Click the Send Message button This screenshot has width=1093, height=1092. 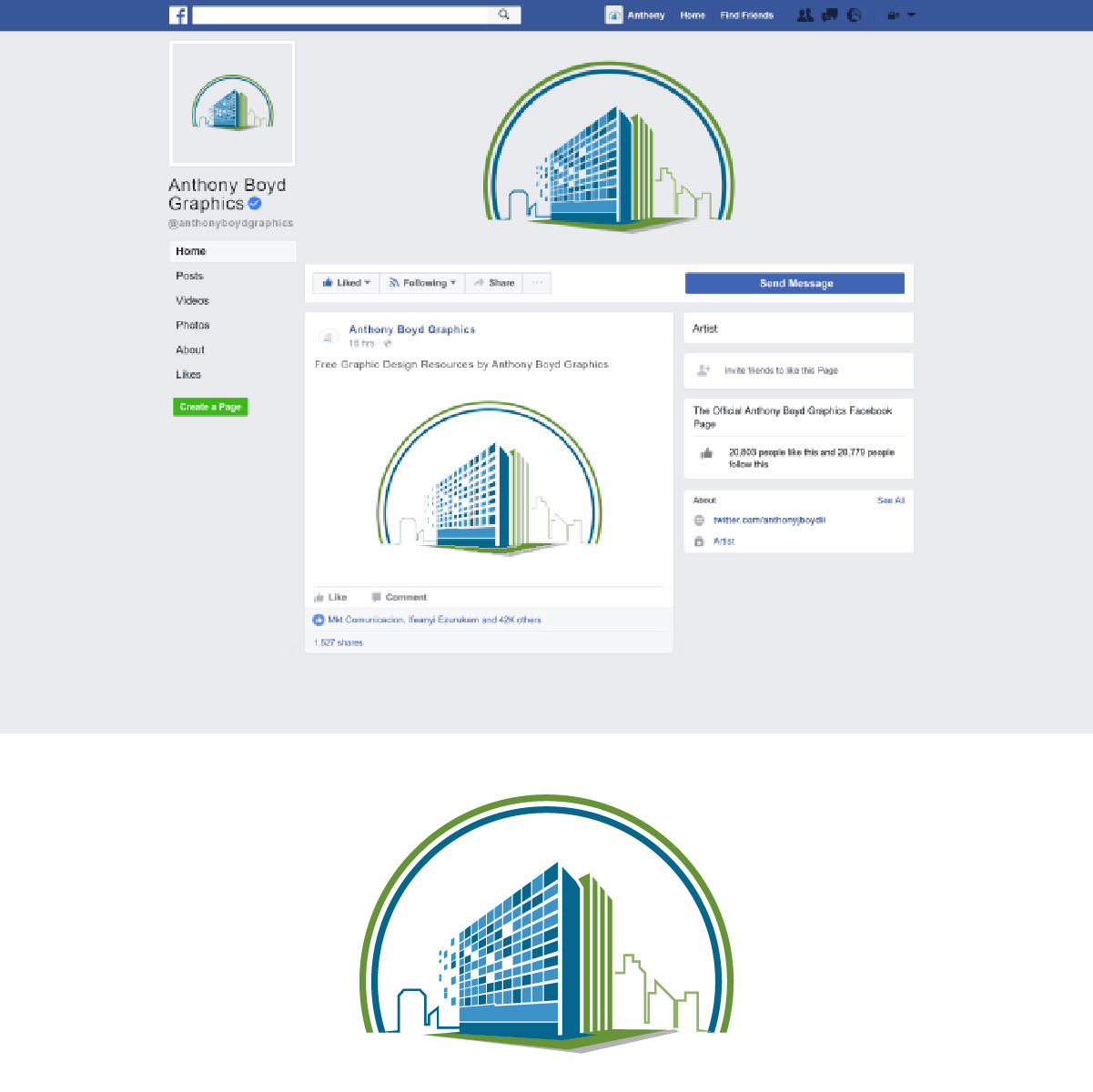tap(794, 283)
